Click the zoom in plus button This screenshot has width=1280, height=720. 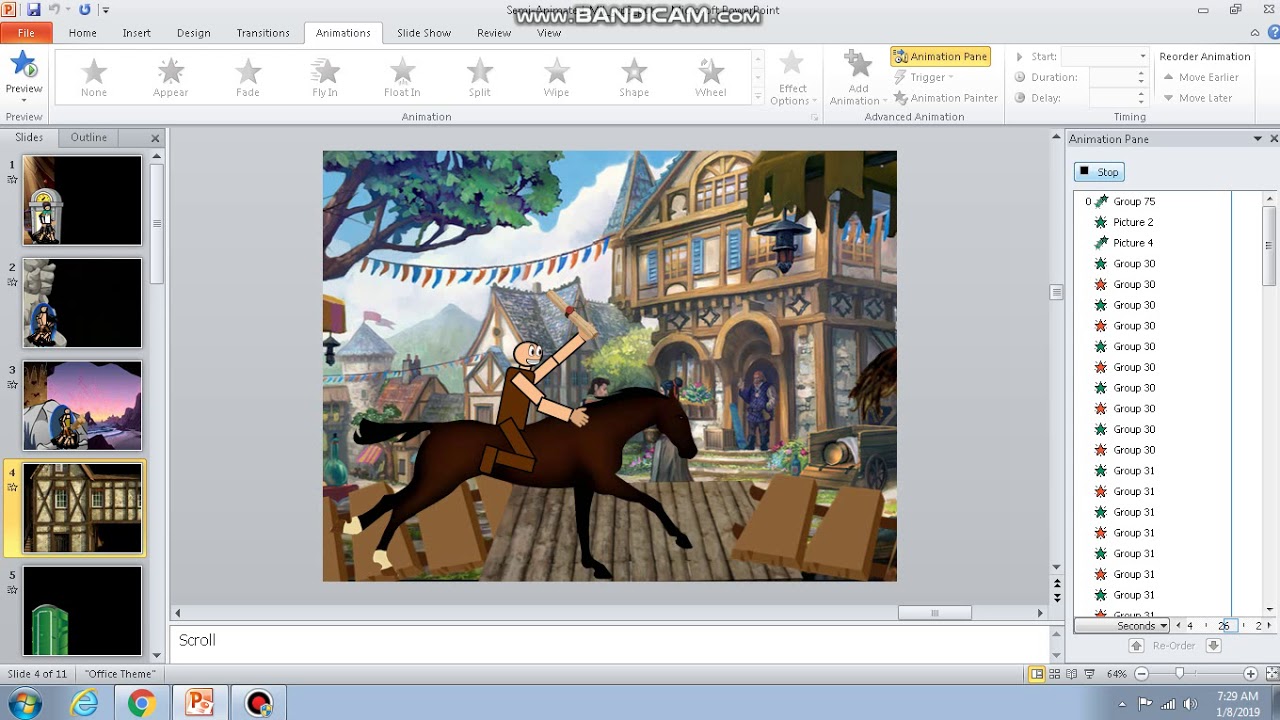1250,674
